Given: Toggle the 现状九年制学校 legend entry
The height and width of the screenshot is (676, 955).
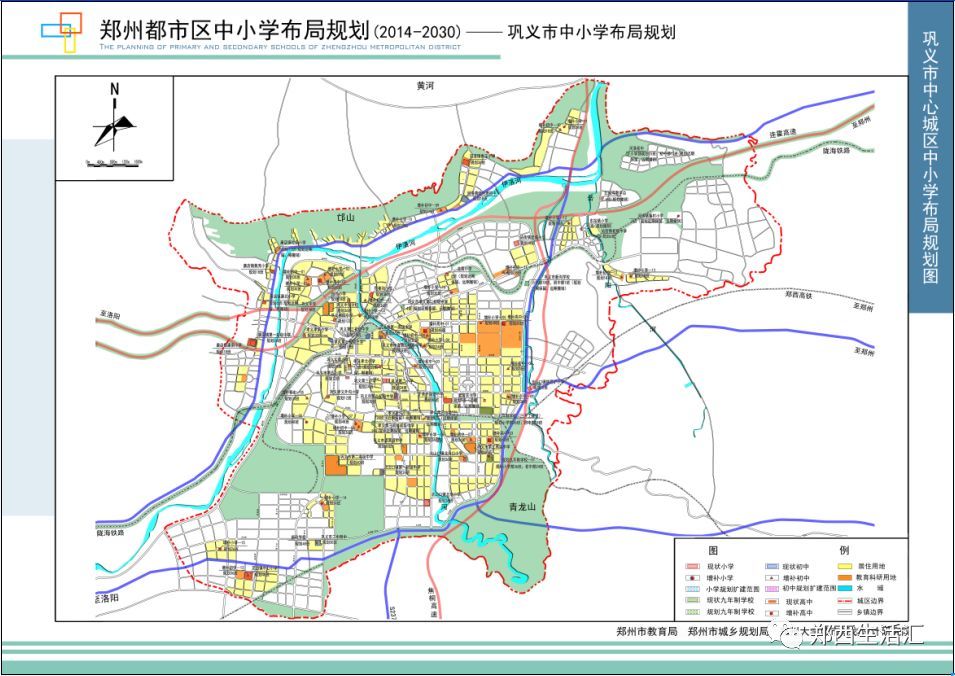Looking at the screenshot, I should point(692,601).
